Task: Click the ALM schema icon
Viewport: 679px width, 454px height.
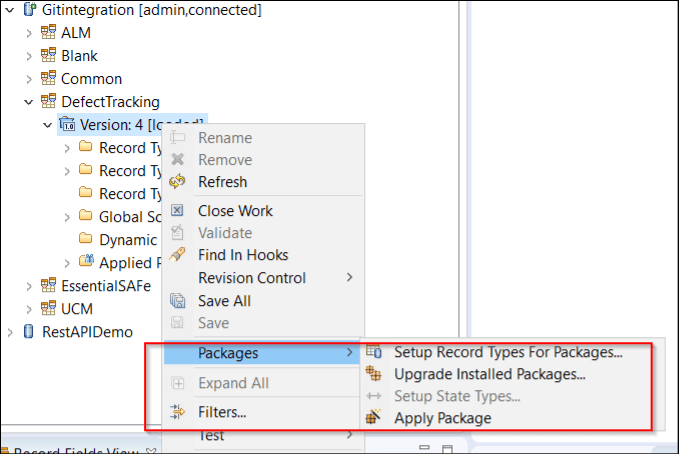Action: pyautogui.click(x=48, y=32)
